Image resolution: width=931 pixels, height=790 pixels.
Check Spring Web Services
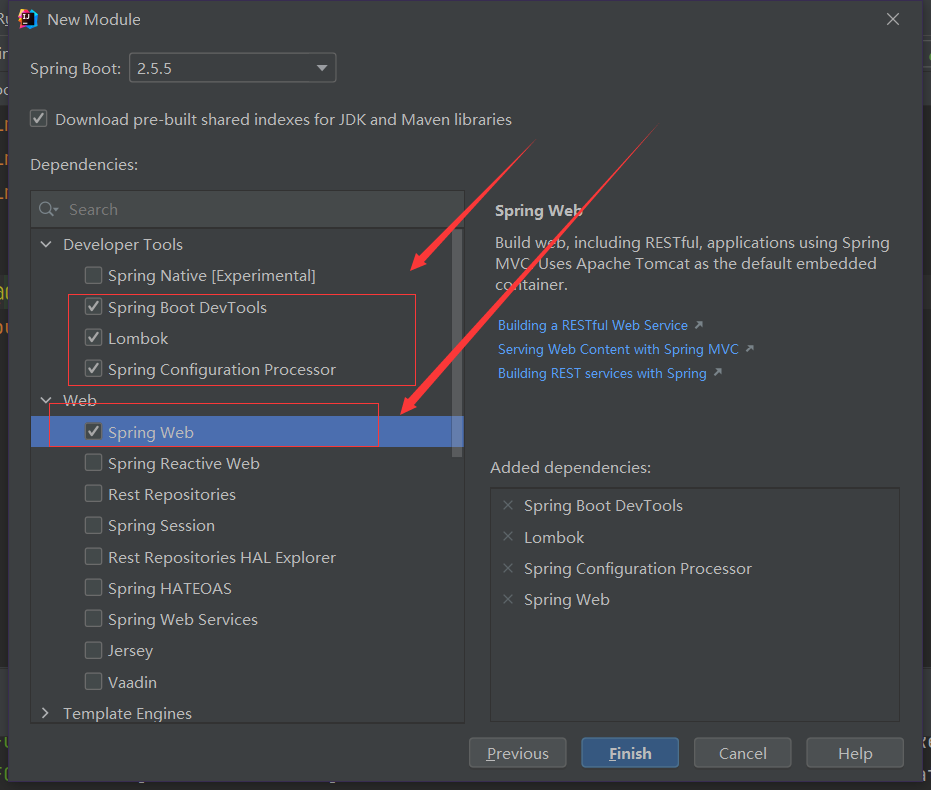point(93,618)
